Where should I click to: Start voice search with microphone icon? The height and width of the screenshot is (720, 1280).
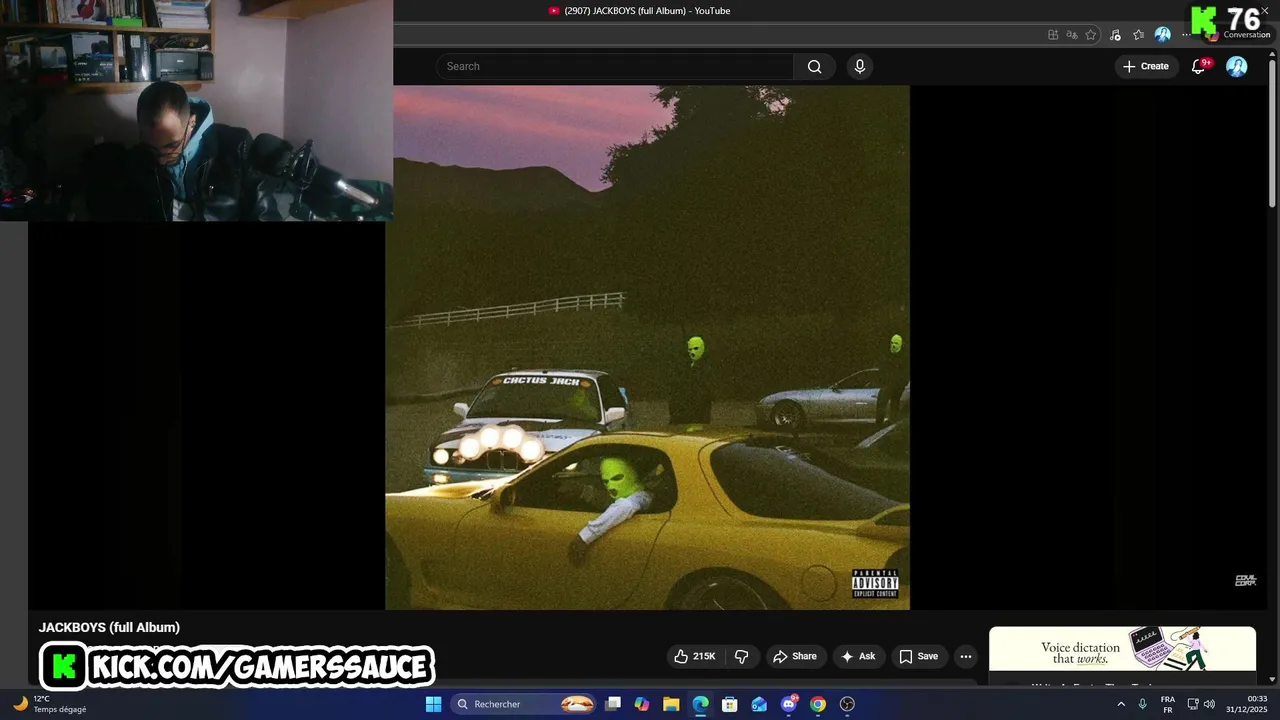(859, 66)
